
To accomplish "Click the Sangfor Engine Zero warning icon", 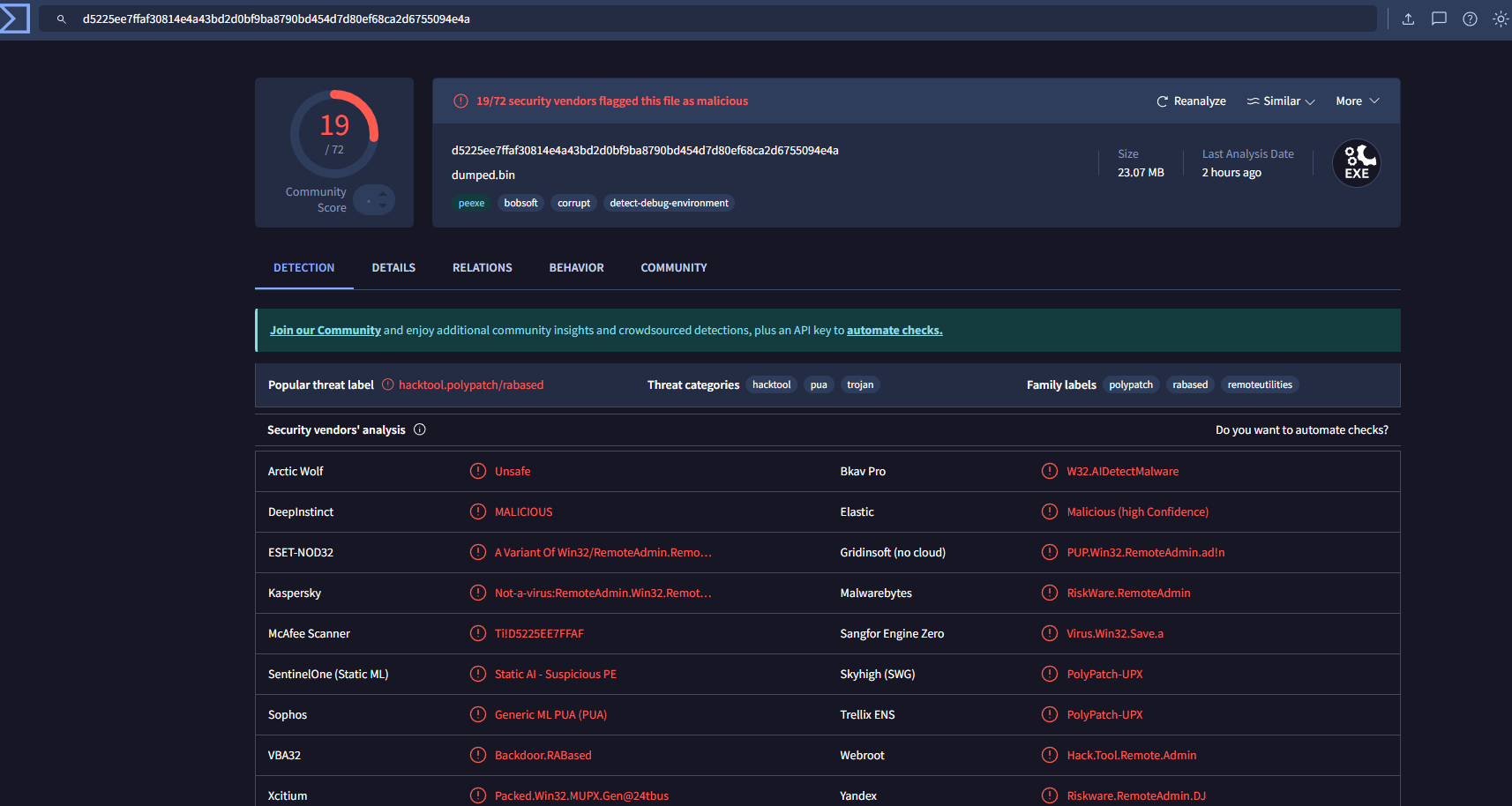I will 1050,633.
